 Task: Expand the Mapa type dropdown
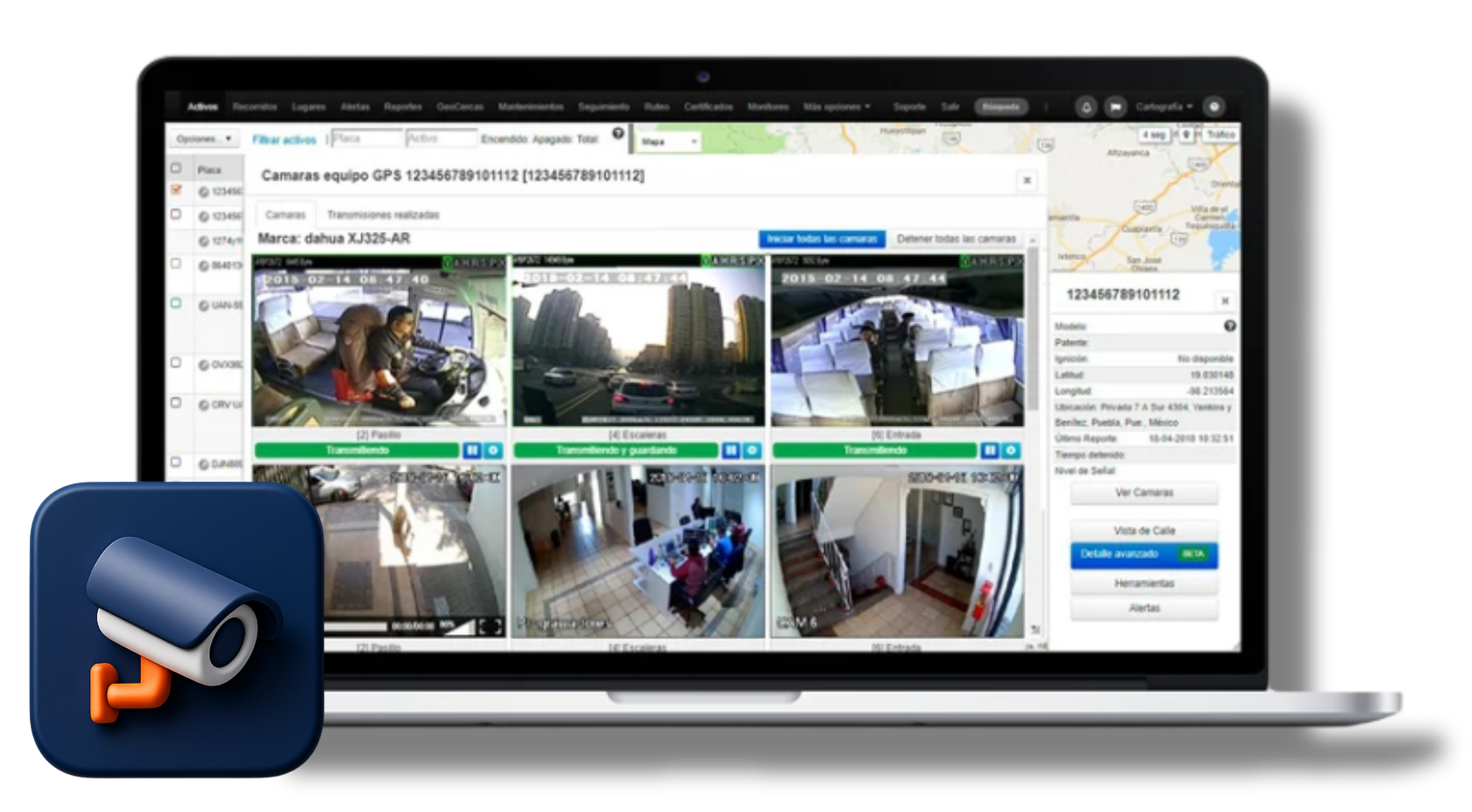coord(669,142)
